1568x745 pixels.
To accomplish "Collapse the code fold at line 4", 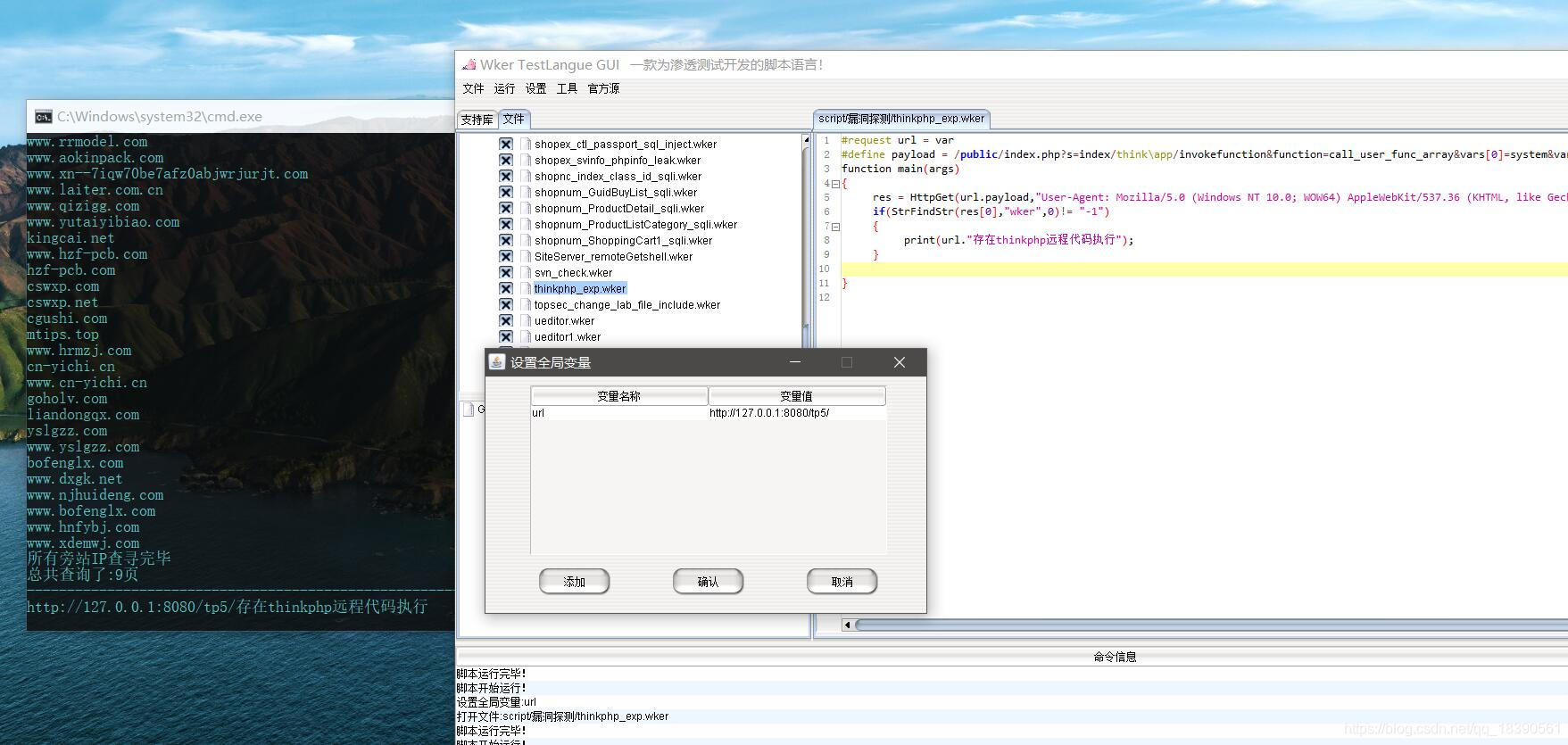I will [x=835, y=184].
